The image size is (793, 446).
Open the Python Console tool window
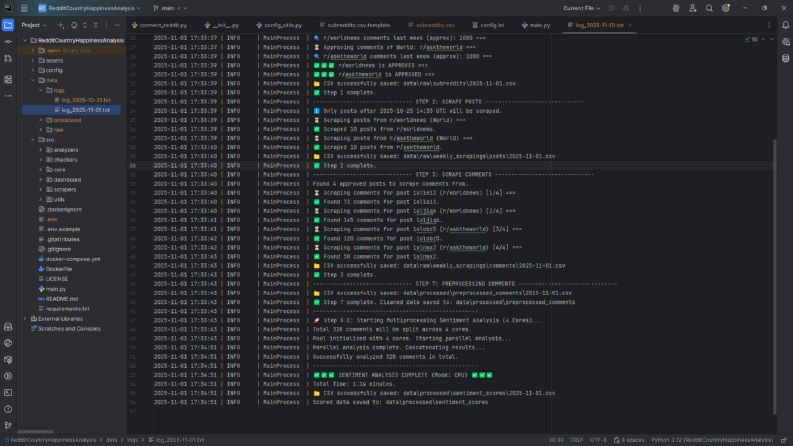[8, 343]
